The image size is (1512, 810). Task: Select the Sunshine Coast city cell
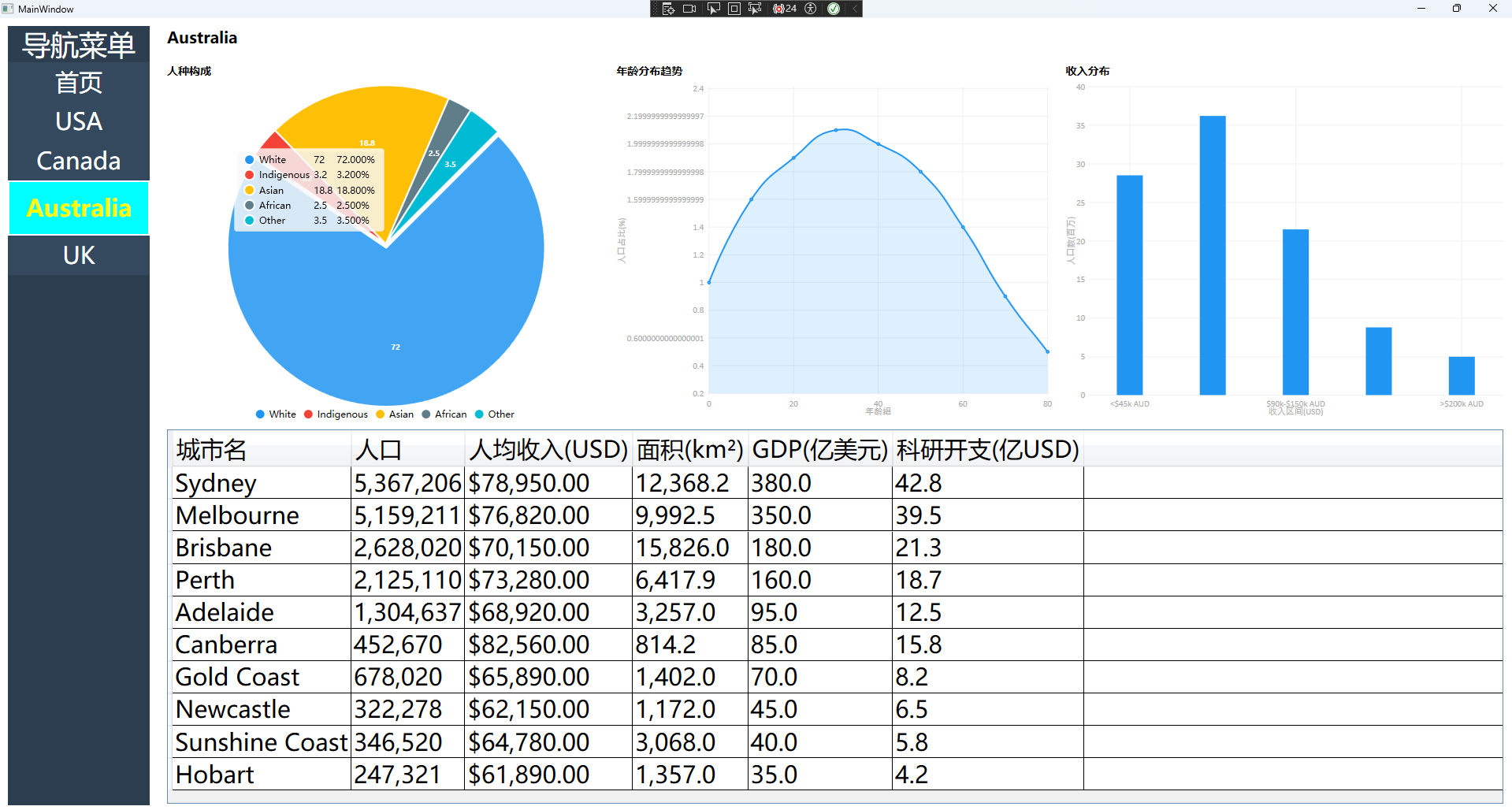coord(261,742)
